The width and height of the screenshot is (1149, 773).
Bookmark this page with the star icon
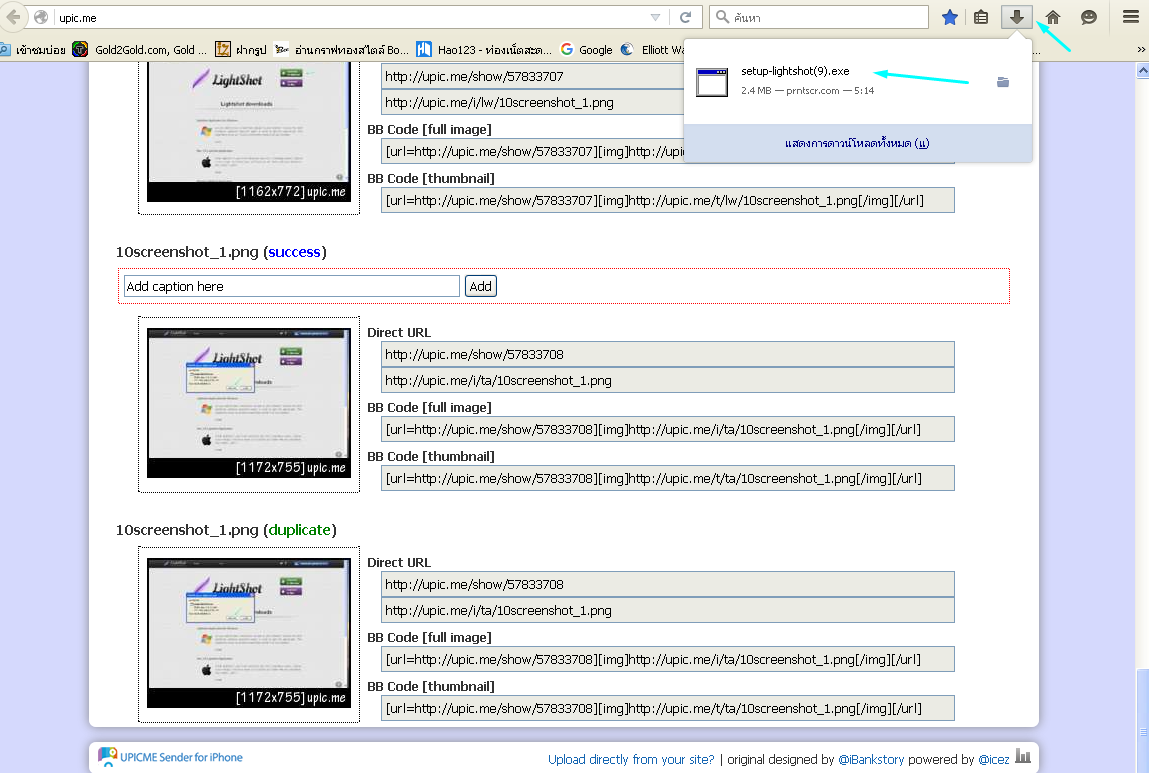coord(950,17)
